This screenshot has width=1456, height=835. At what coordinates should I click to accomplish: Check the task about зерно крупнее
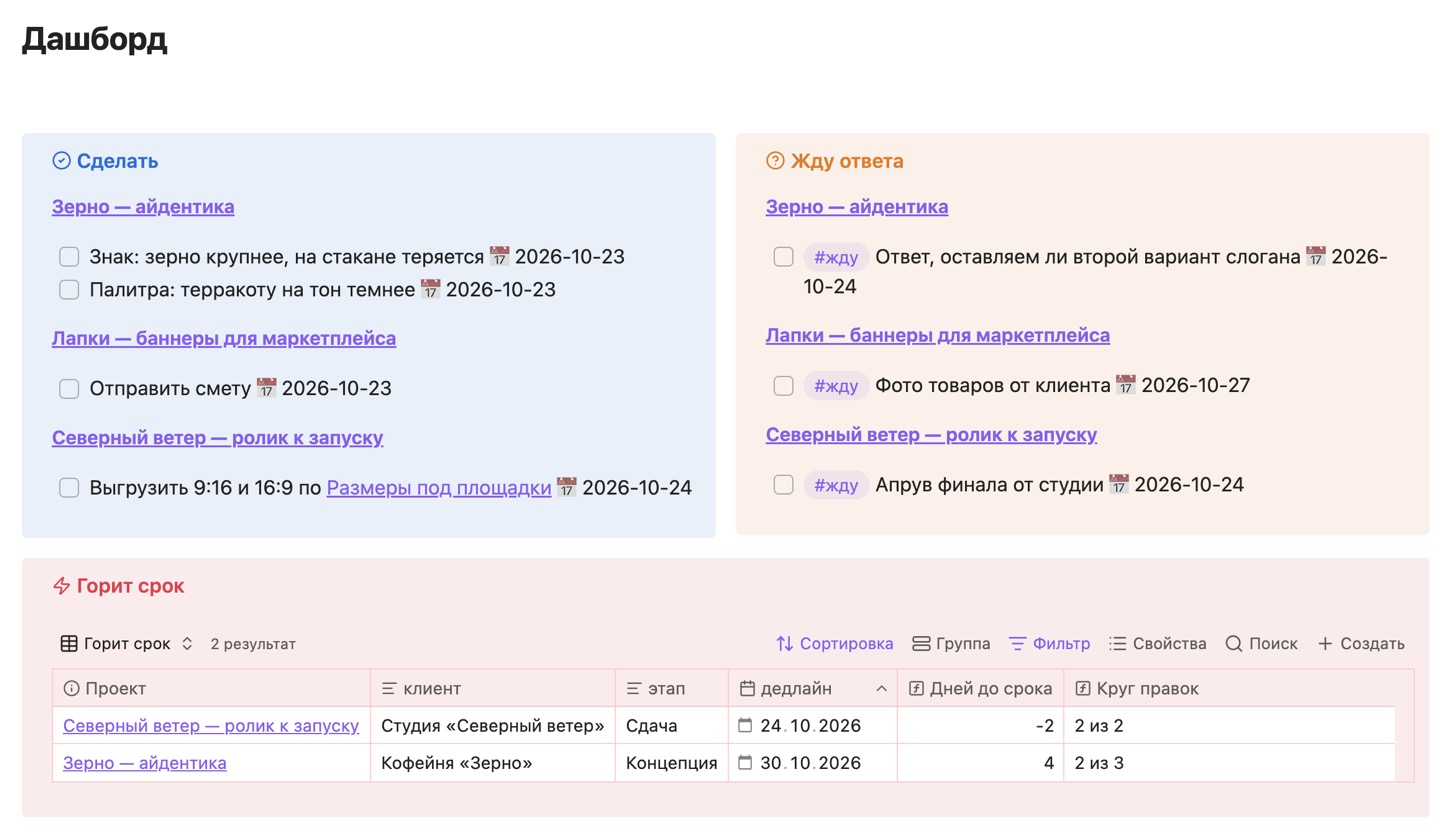69,257
